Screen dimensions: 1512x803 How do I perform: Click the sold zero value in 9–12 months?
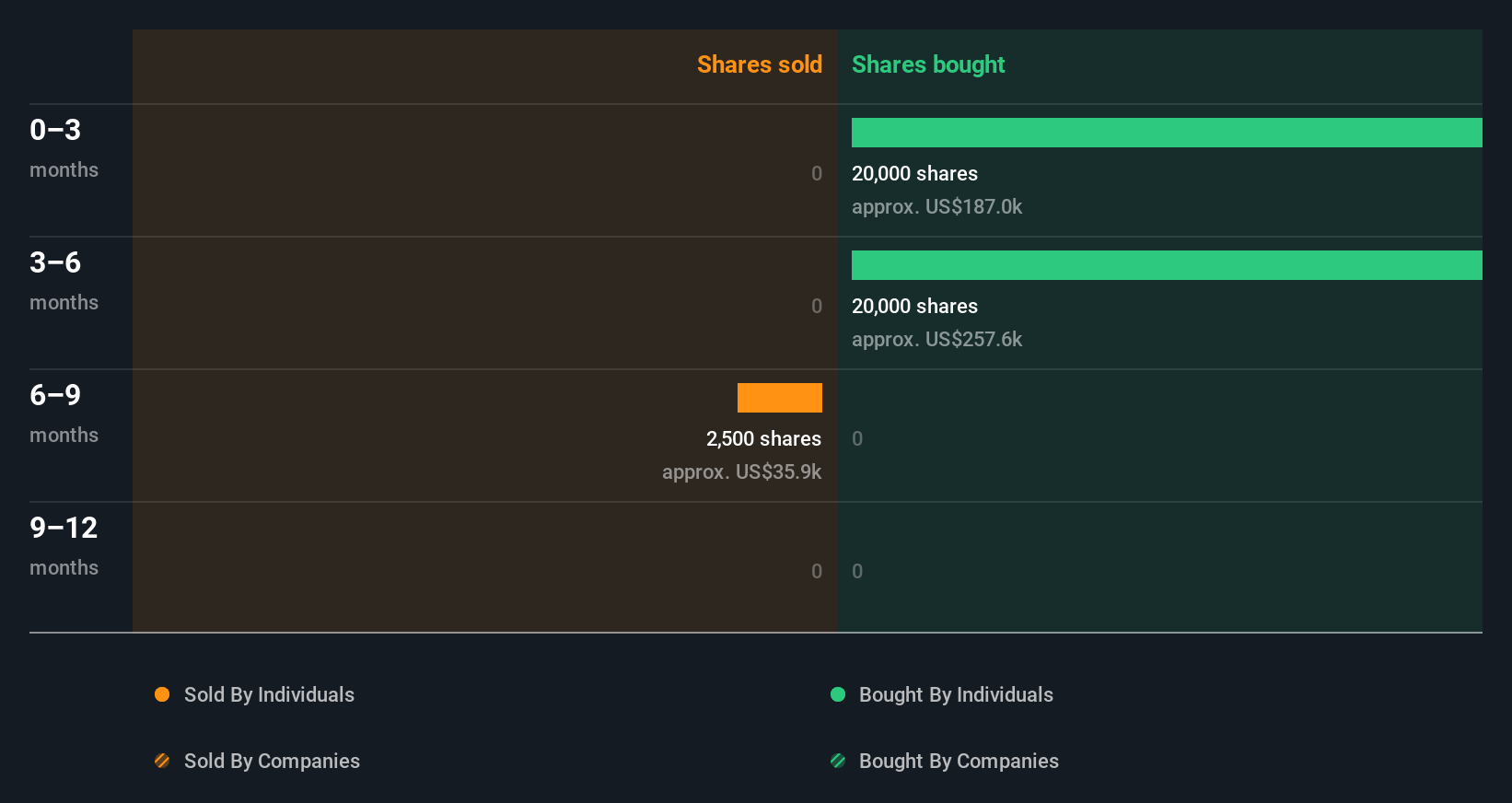pos(817,571)
